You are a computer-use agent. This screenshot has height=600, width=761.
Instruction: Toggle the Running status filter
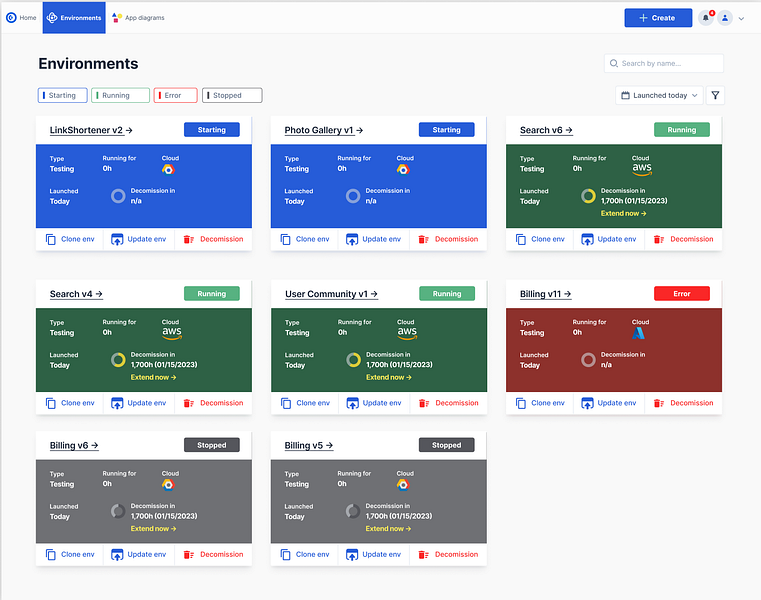coord(120,95)
